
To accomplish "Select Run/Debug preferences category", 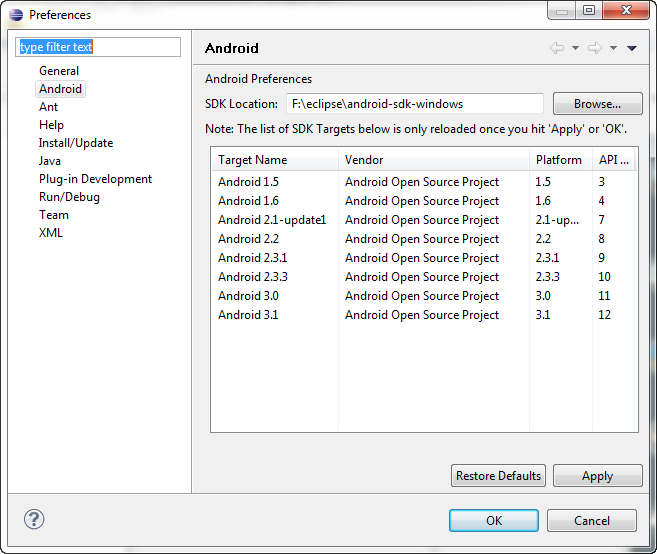I will pyautogui.click(x=70, y=197).
